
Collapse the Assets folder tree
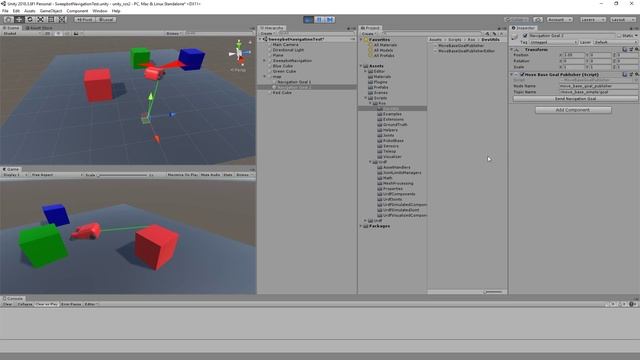361,66
